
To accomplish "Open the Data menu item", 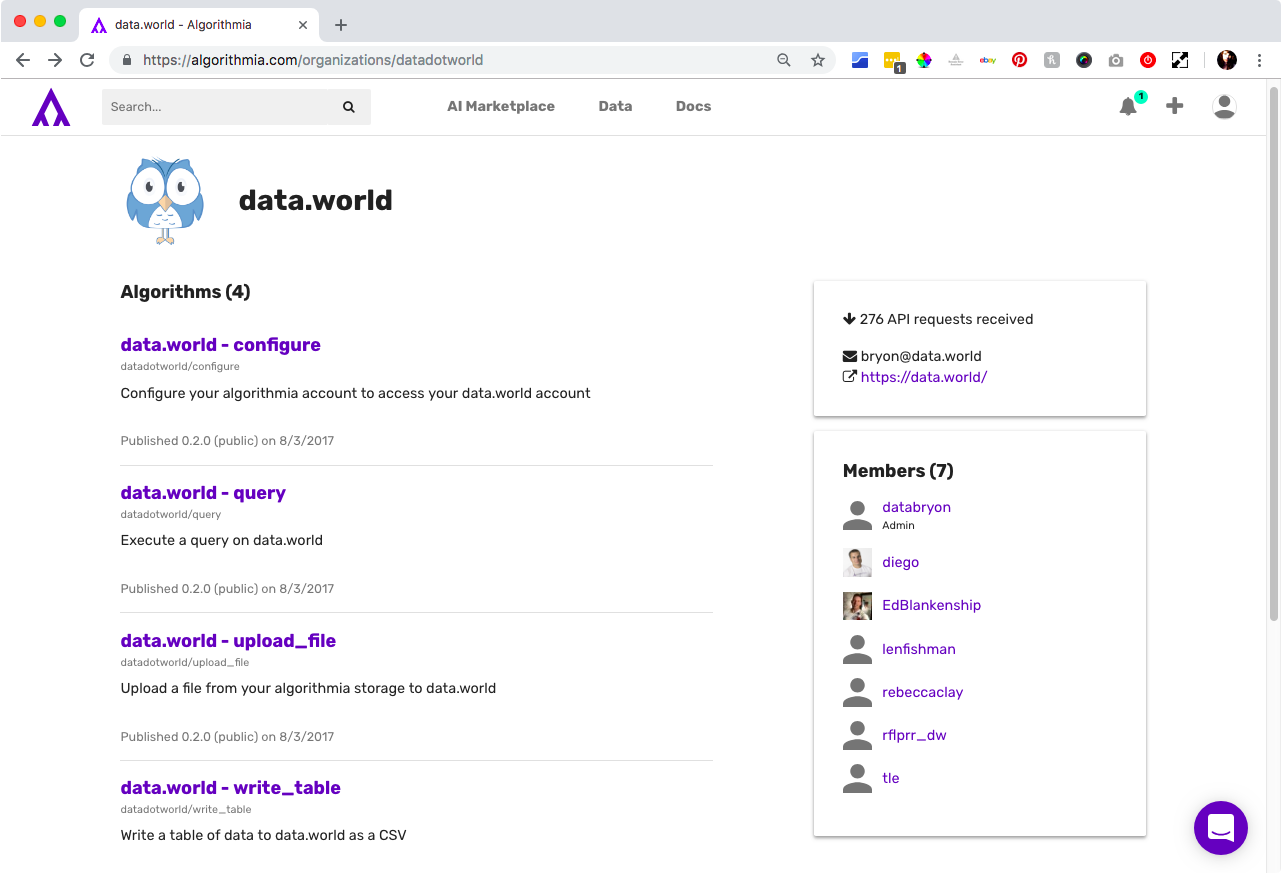I will [615, 106].
